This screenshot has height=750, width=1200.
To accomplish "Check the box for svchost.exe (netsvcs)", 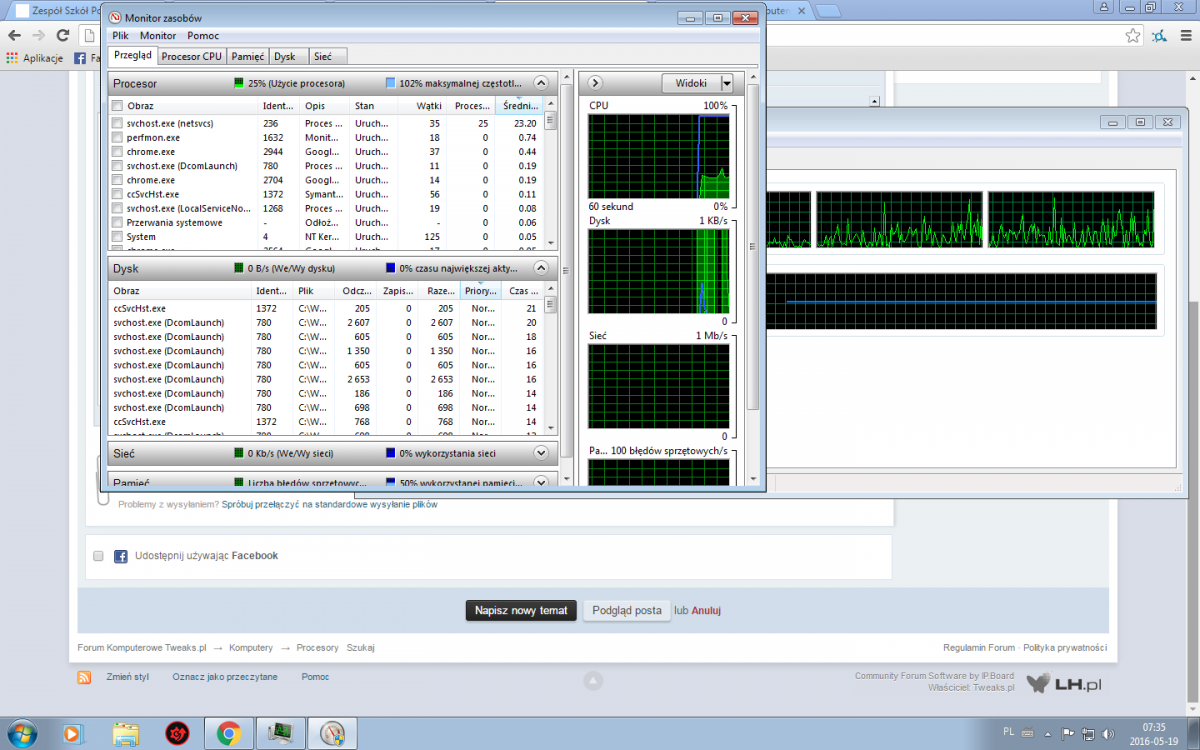I will (118, 123).
